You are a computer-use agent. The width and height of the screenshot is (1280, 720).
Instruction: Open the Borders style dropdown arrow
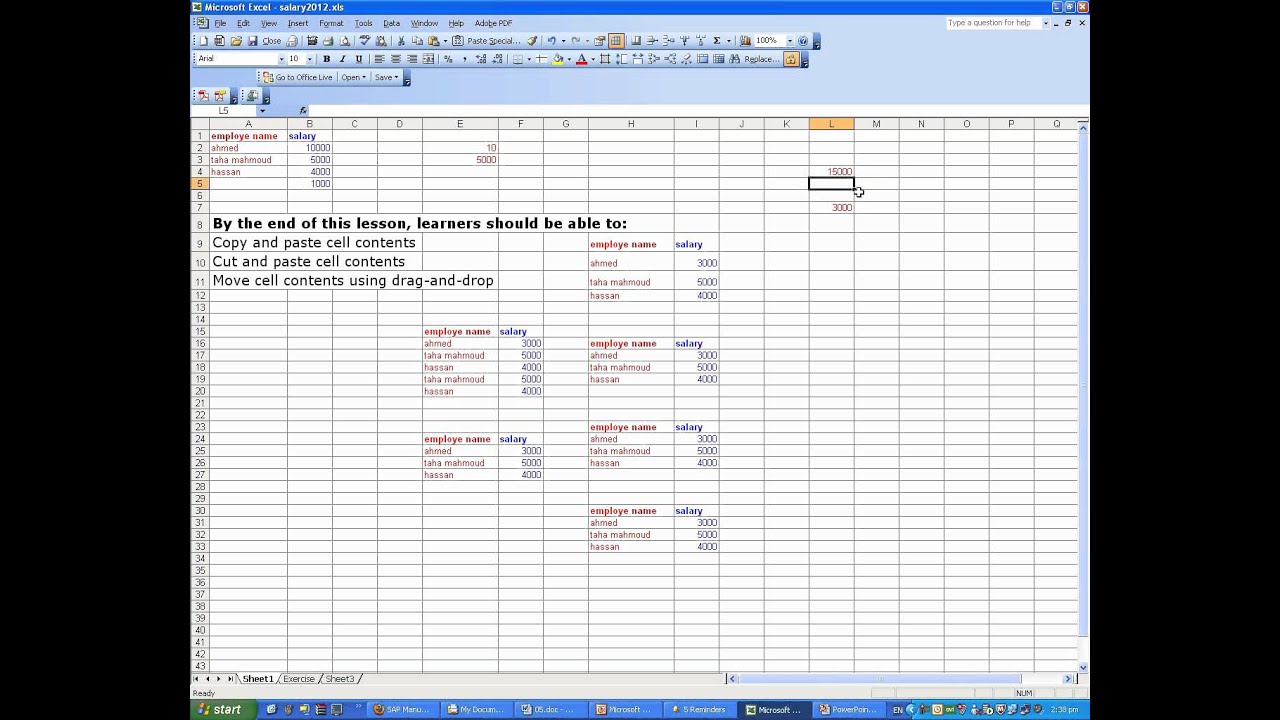528,59
